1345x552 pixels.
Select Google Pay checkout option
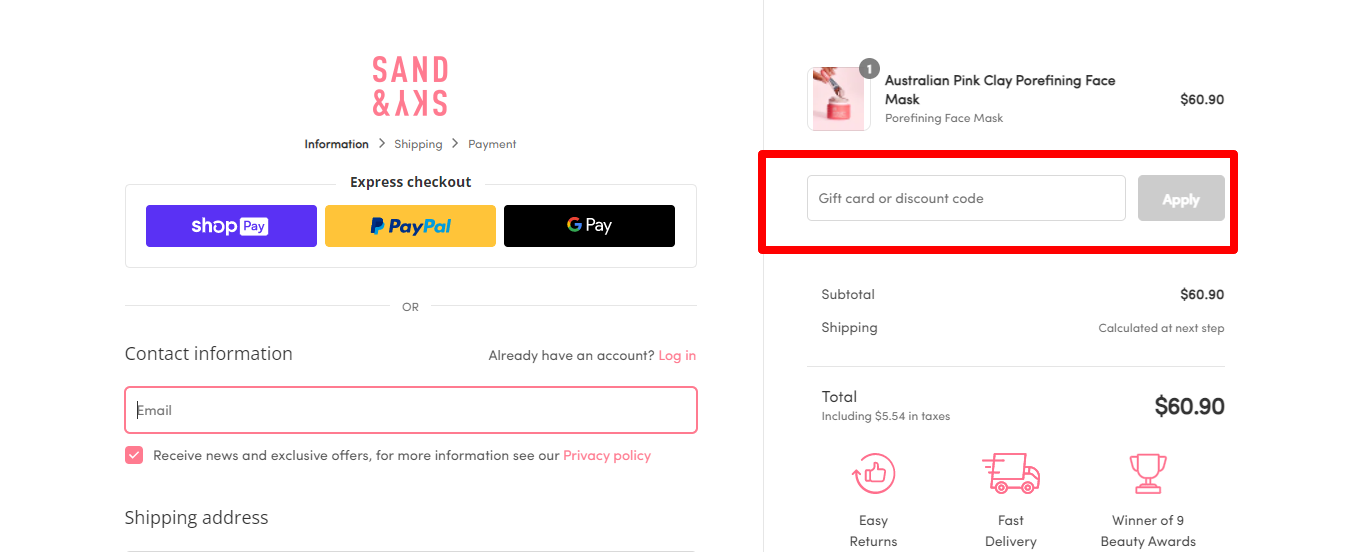click(x=589, y=226)
